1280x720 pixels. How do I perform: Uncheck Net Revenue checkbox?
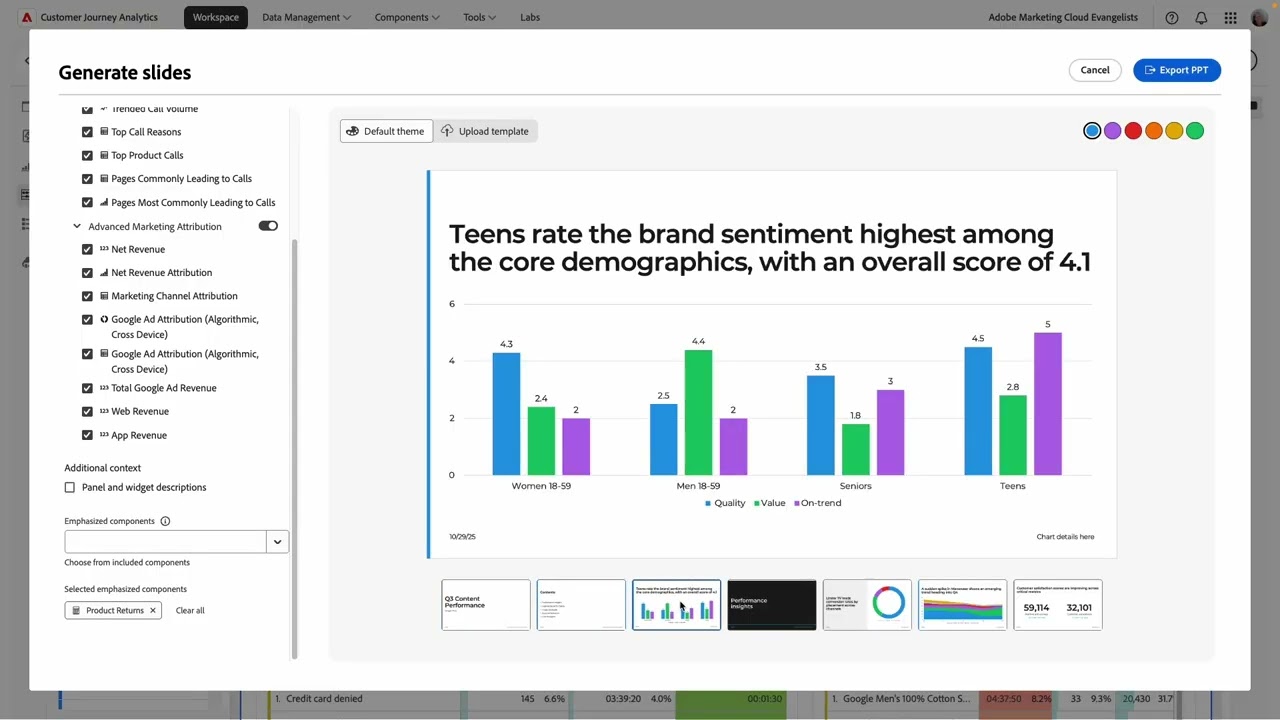point(87,249)
